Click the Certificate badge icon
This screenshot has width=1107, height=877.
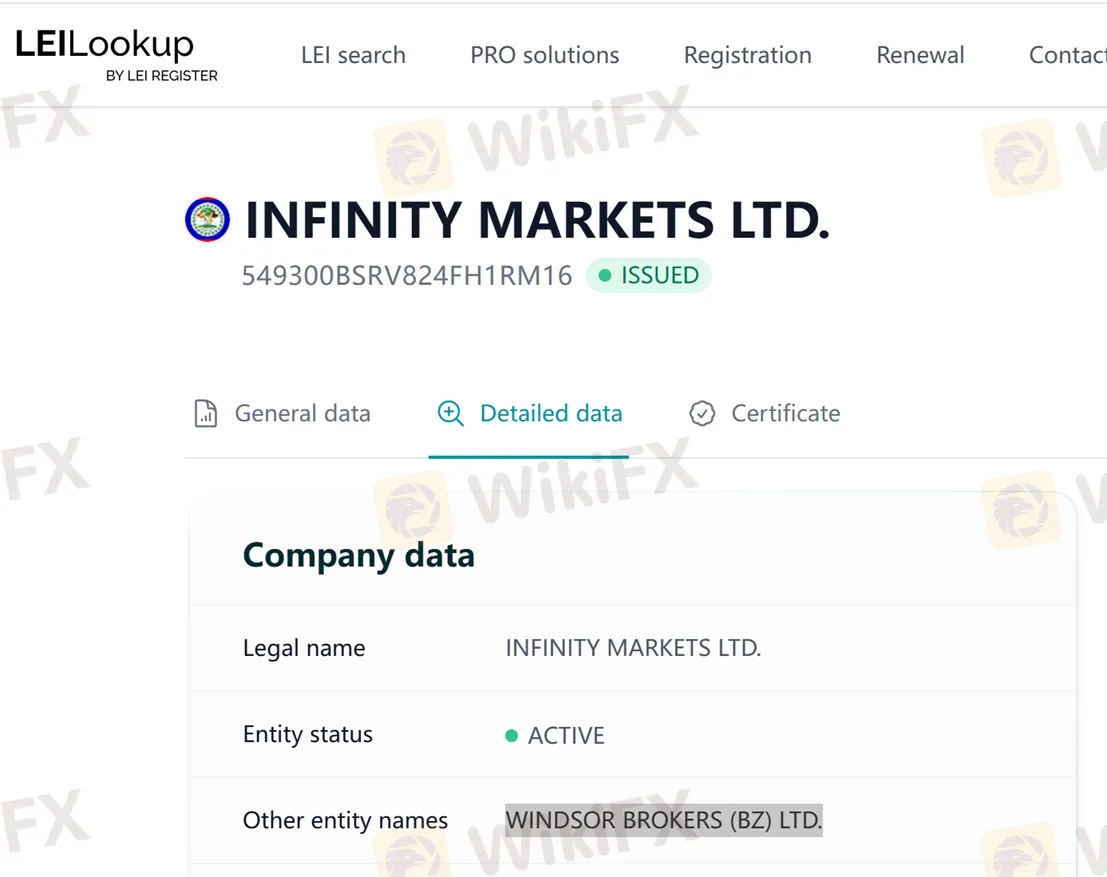click(x=702, y=414)
